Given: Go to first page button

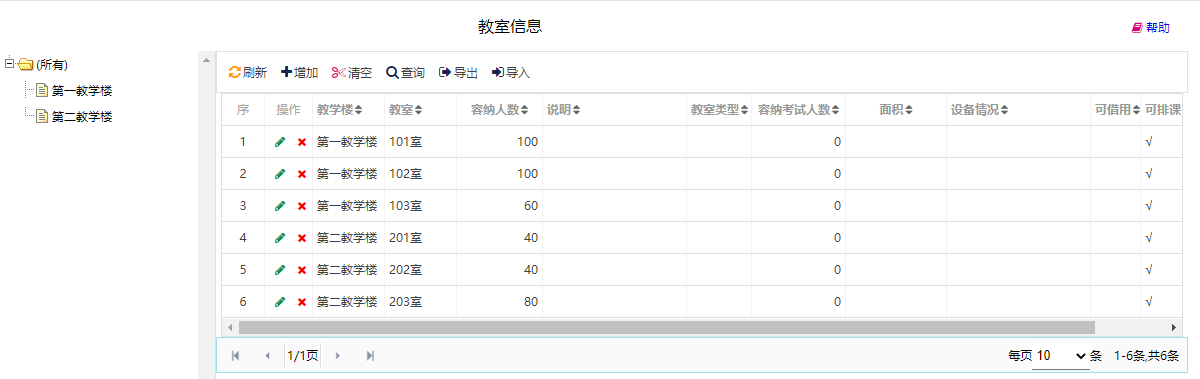Looking at the screenshot, I should [x=236, y=355].
